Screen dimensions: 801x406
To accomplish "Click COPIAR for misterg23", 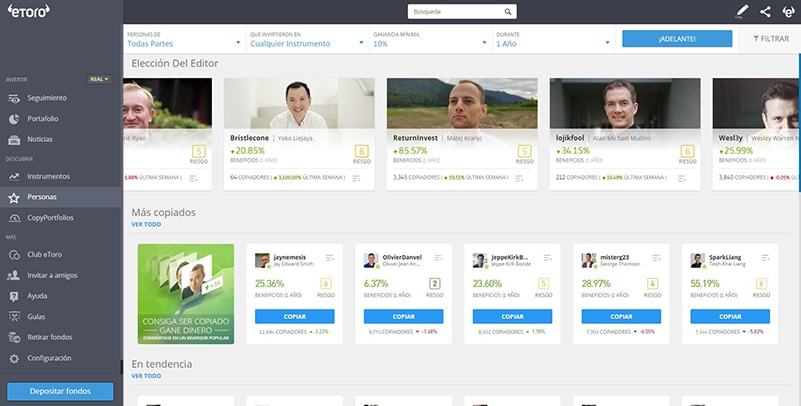I will click(621, 317).
